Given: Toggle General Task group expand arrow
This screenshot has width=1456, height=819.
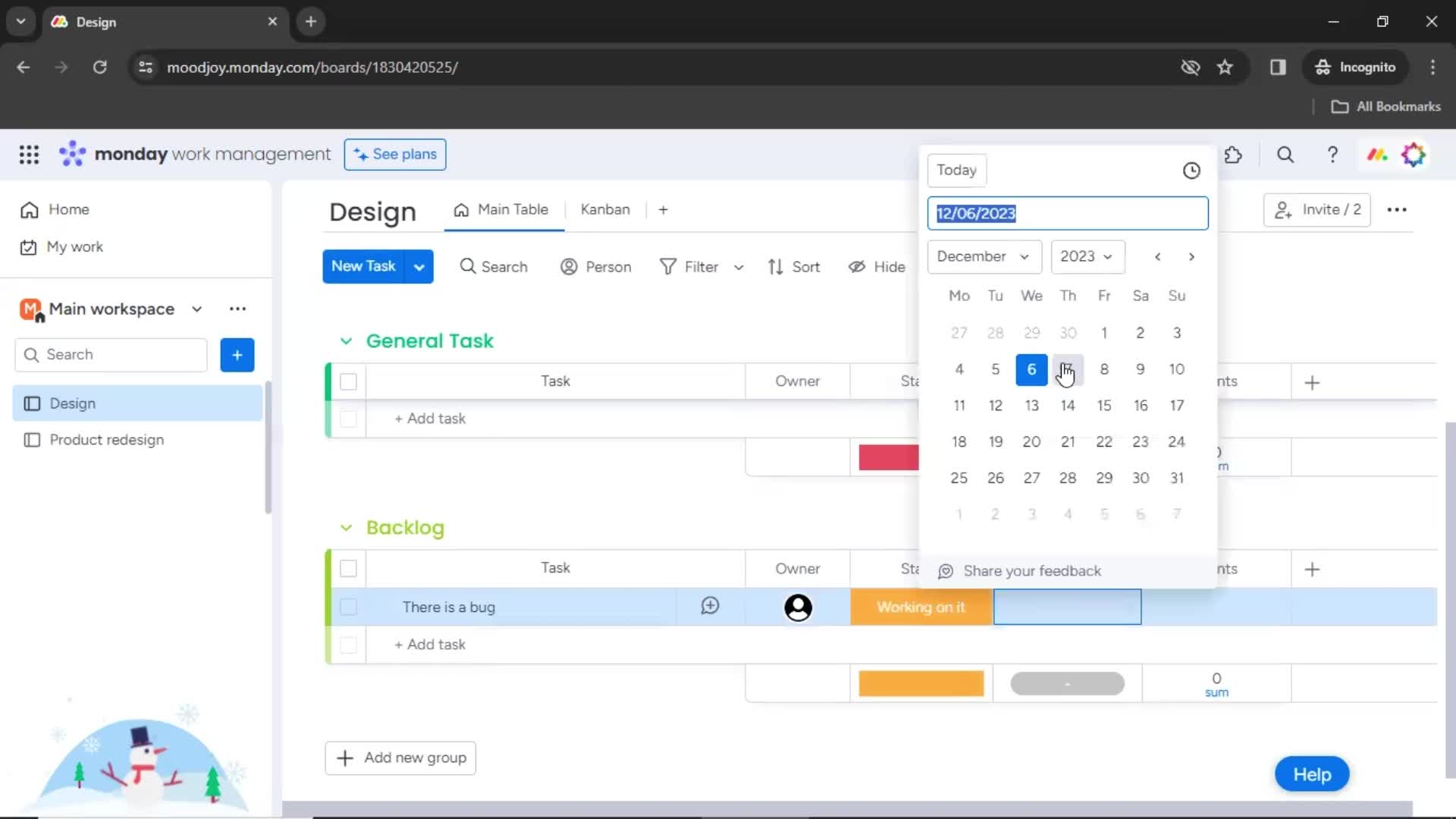Looking at the screenshot, I should pos(345,340).
